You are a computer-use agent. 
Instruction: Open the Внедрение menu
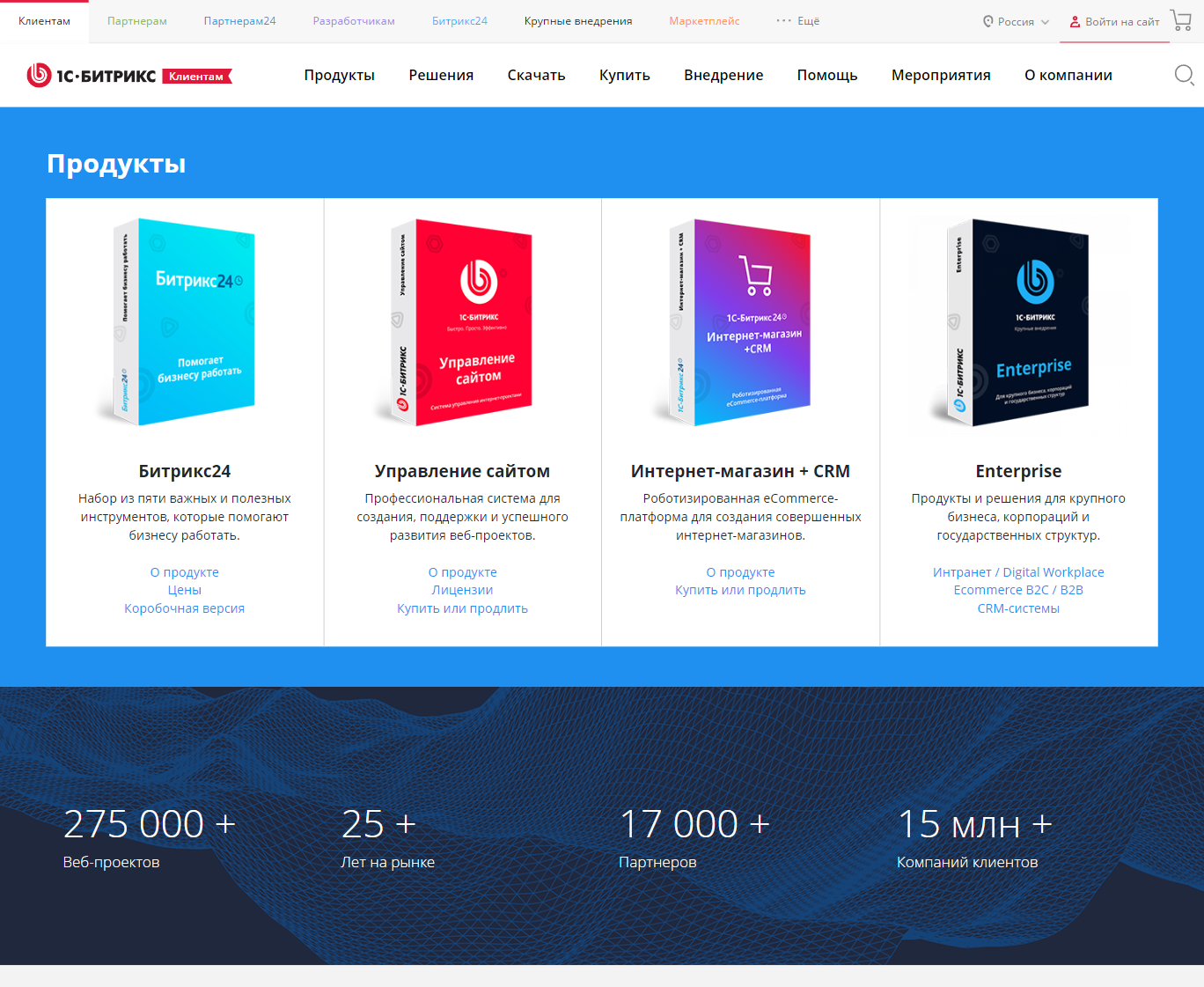[x=723, y=76]
